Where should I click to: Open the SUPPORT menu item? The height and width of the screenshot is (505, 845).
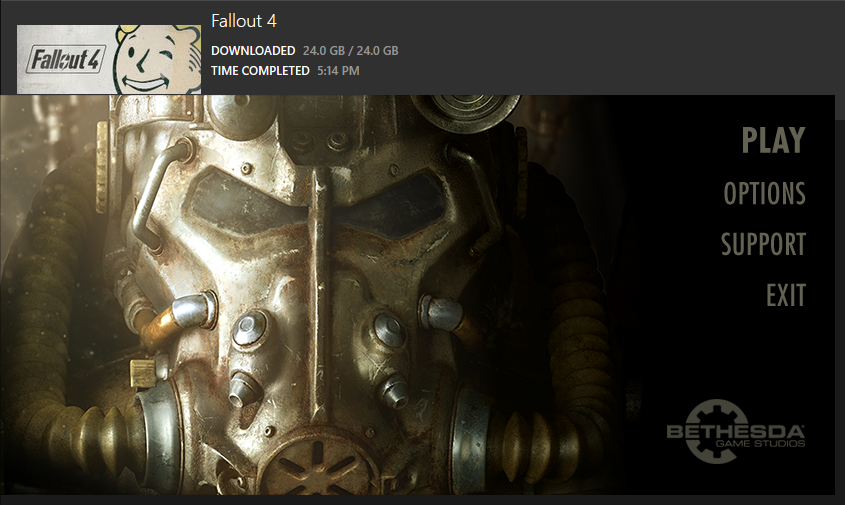[763, 244]
